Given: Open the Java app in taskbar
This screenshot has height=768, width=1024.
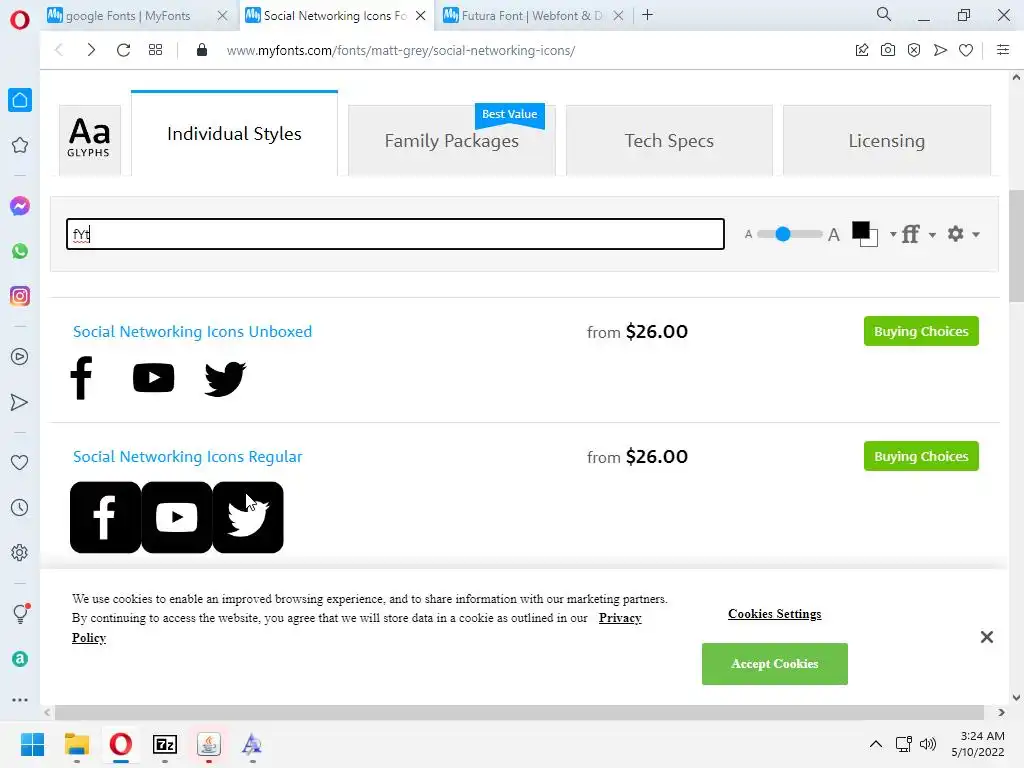Looking at the screenshot, I should pyautogui.click(x=208, y=744).
